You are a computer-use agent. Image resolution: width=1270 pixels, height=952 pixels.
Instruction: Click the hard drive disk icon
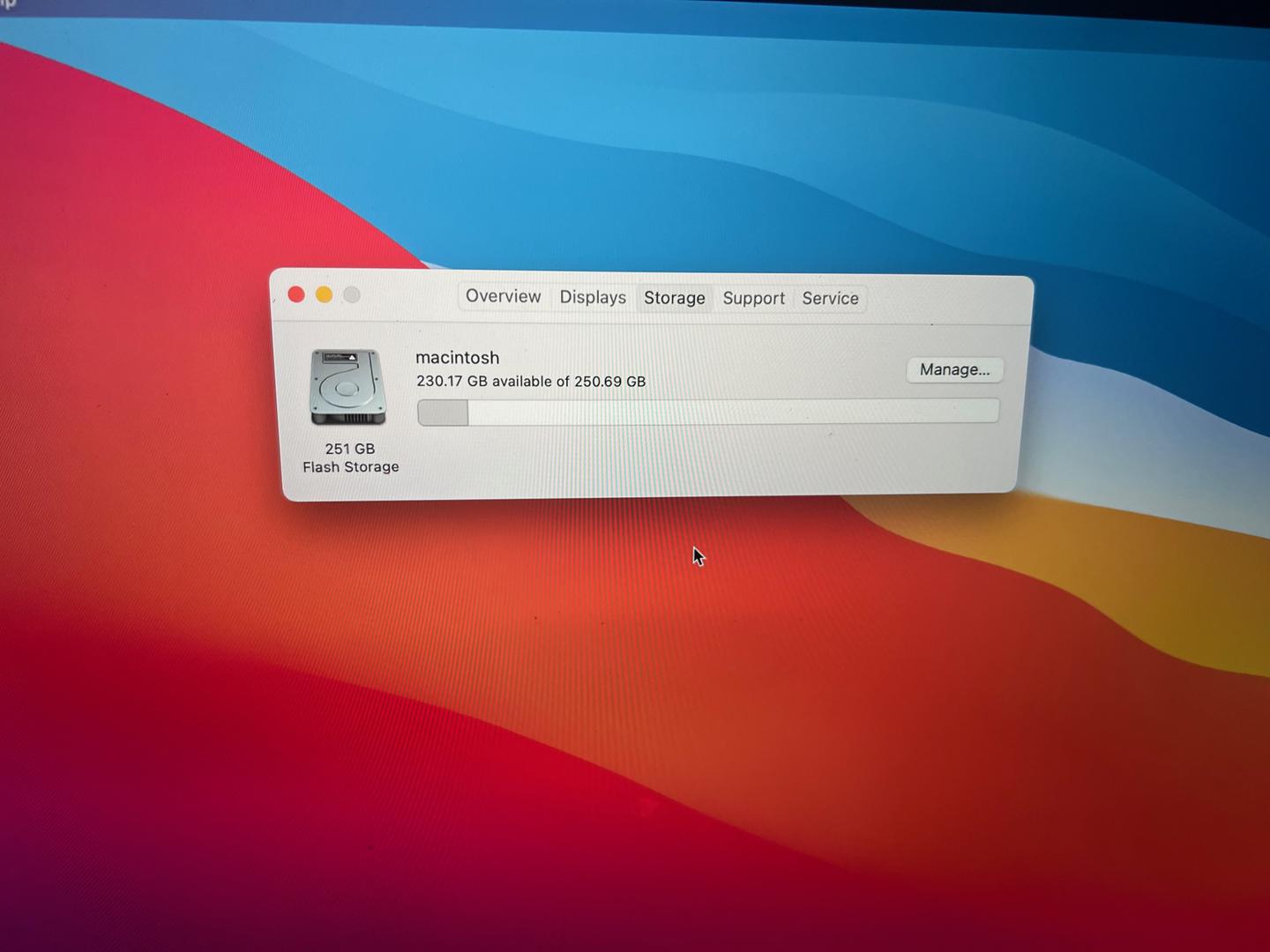(347, 388)
